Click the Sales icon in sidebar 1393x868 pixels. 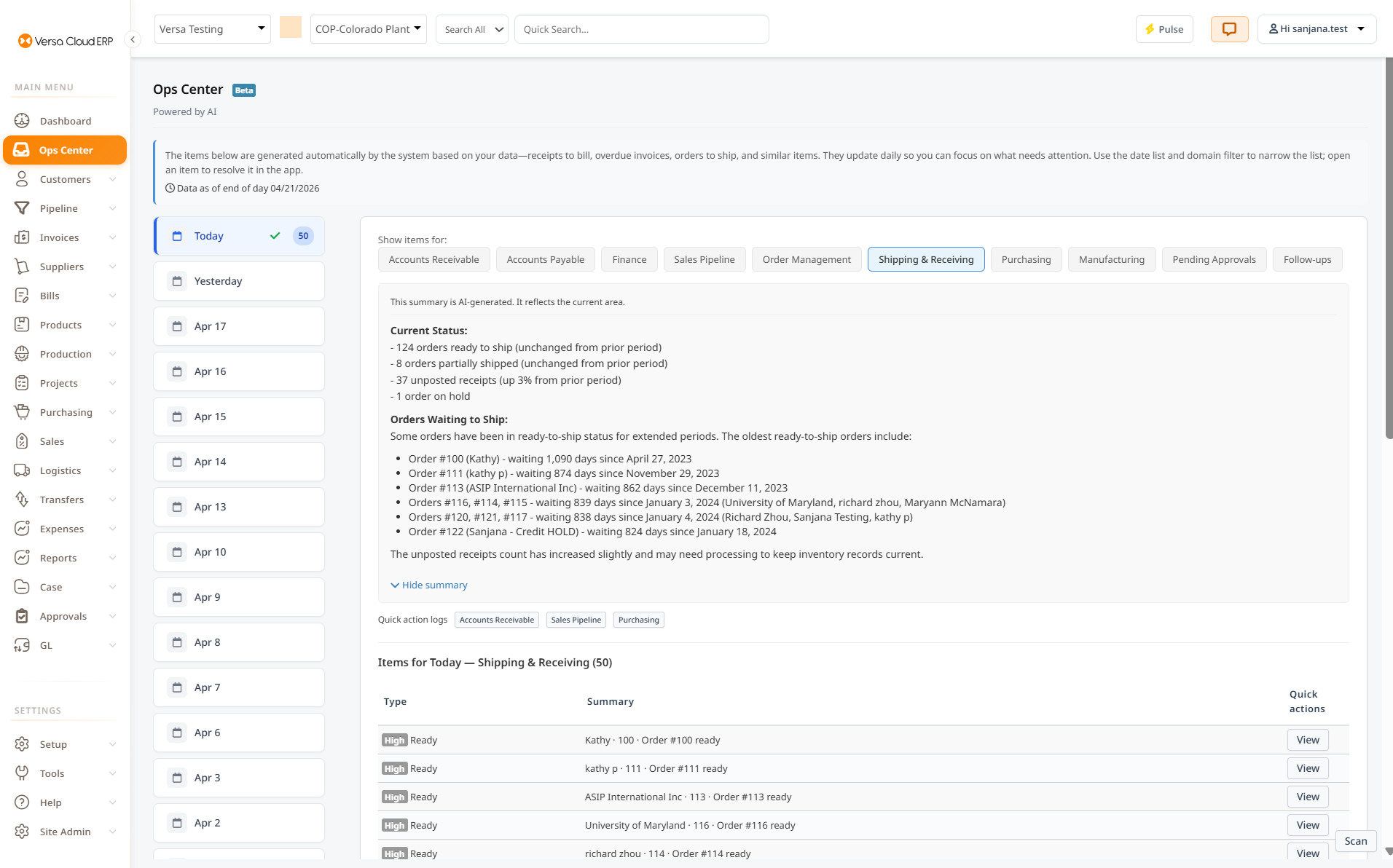point(22,441)
